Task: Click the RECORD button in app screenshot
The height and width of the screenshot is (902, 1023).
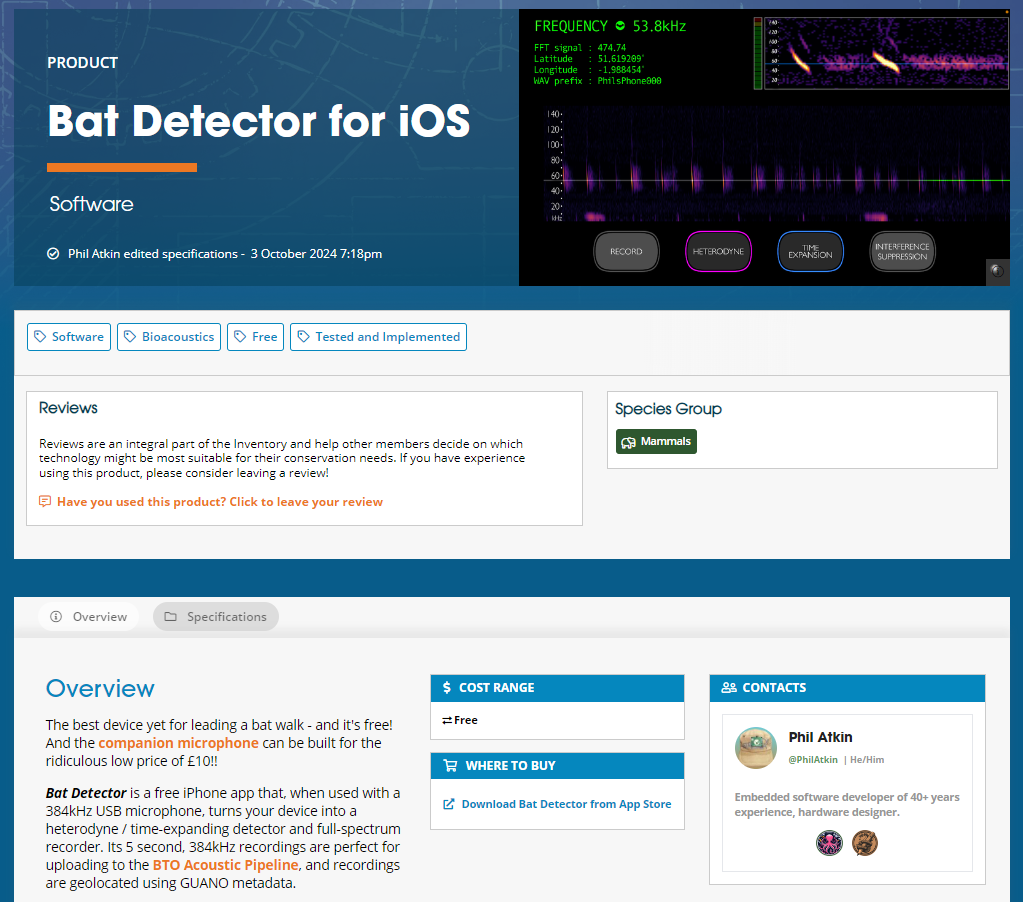Action: (x=626, y=252)
